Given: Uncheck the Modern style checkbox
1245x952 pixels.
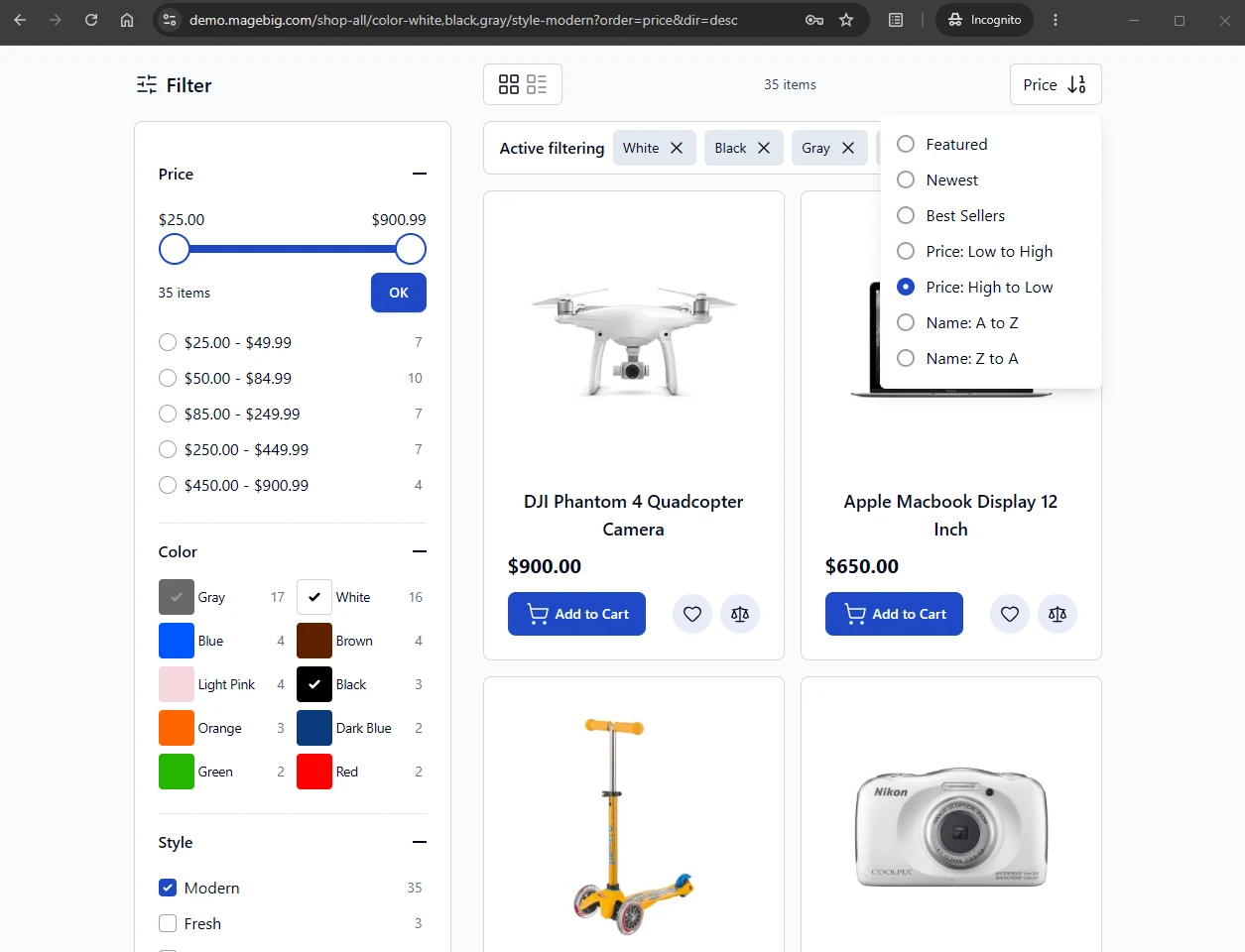Looking at the screenshot, I should tap(168, 888).
